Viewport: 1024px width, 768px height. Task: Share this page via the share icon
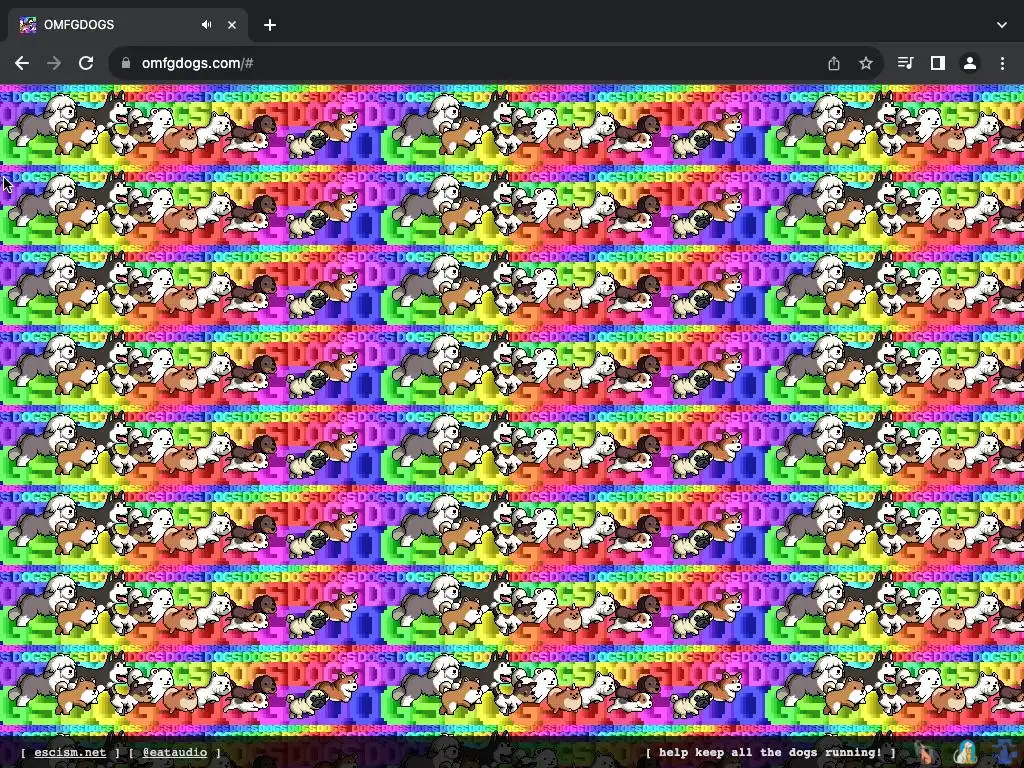pyautogui.click(x=834, y=63)
